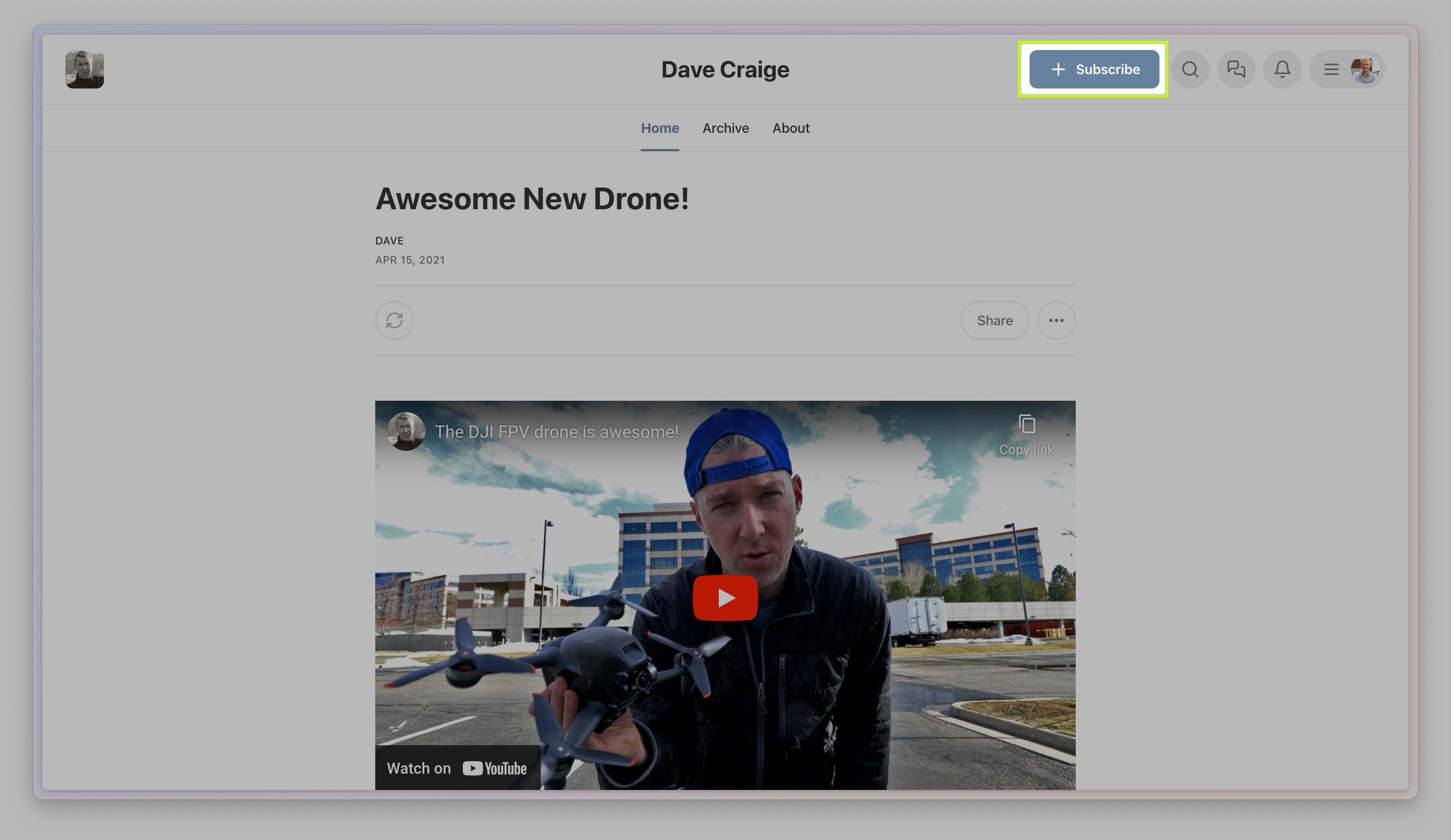This screenshot has height=840, width=1451.
Task: Click author name DAVE
Action: pyautogui.click(x=389, y=241)
